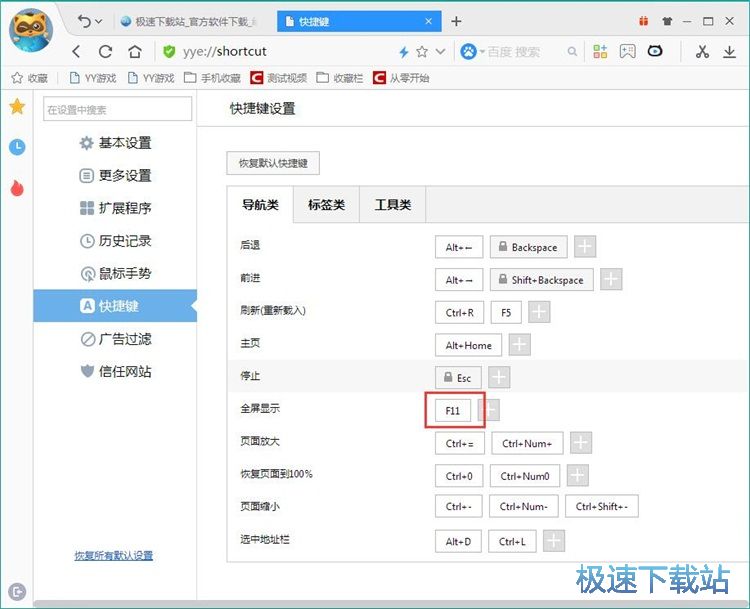Edit the Ctrl+L address bar shortcut

coord(512,541)
